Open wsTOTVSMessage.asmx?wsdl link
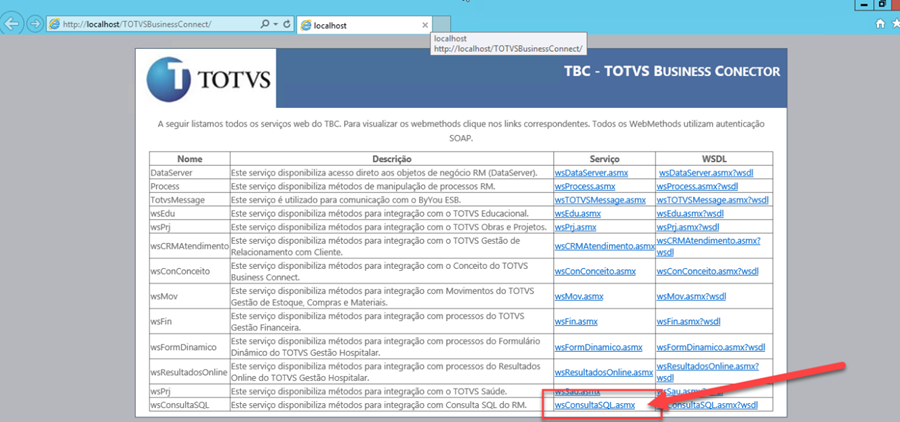 (x=713, y=200)
